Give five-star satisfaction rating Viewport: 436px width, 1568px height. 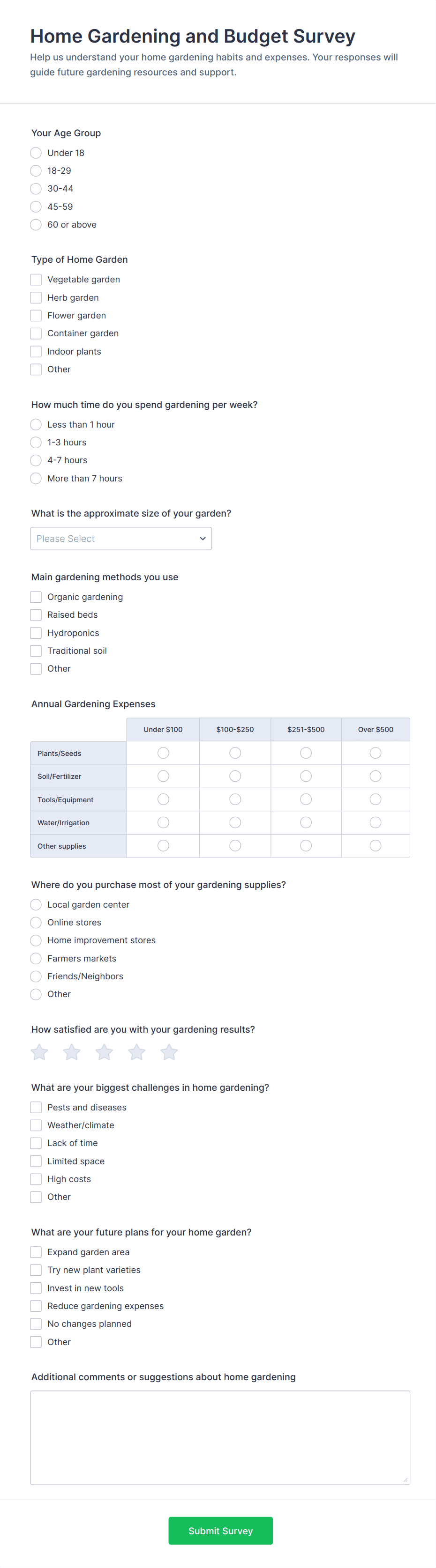point(169,1052)
